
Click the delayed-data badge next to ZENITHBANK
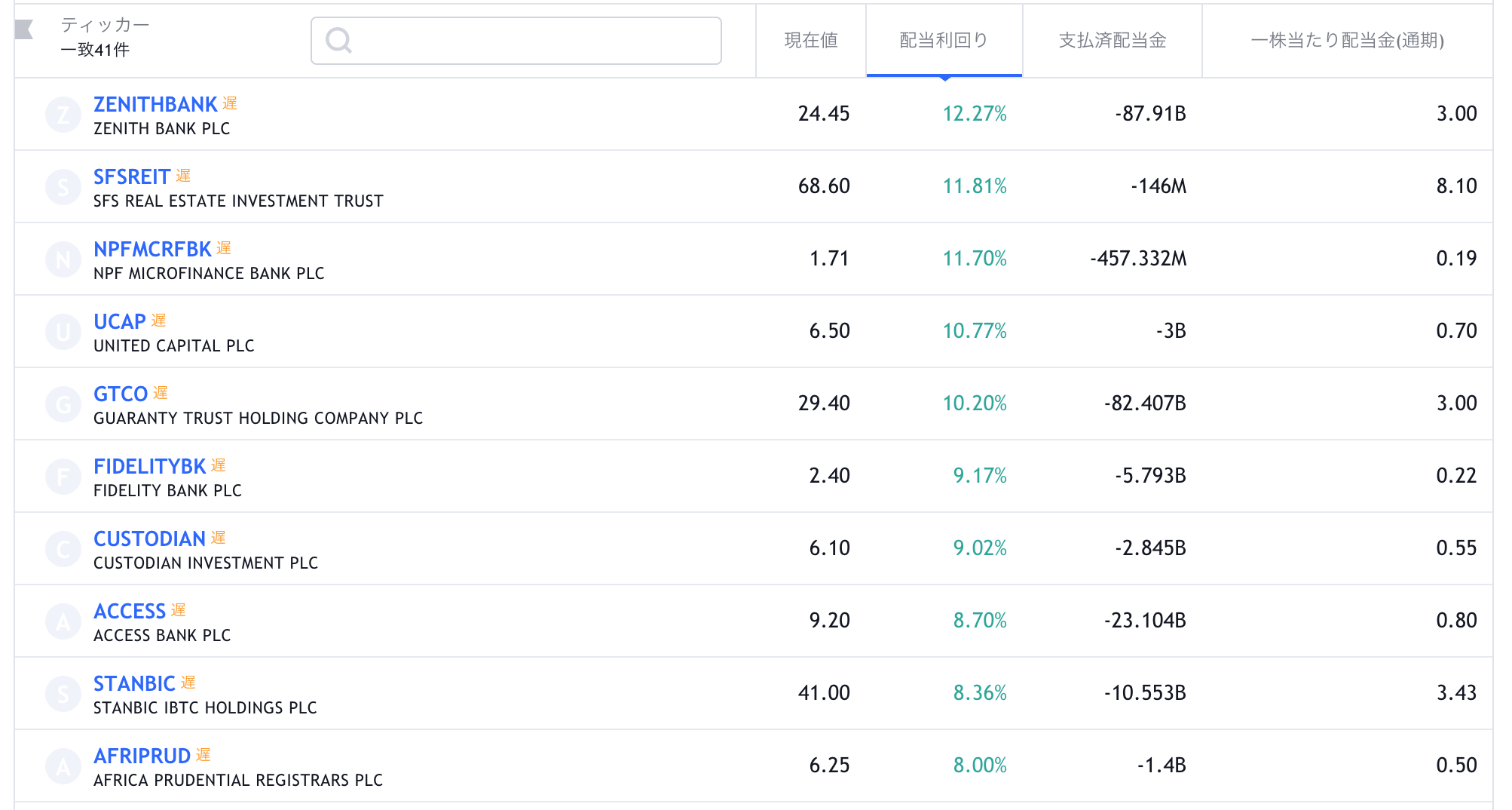pyautogui.click(x=230, y=103)
